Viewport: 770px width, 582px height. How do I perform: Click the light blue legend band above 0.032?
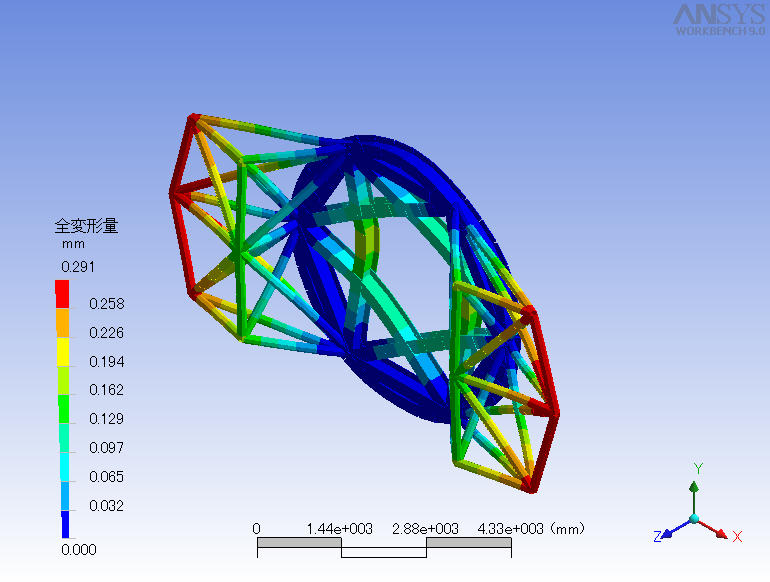coord(64,496)
